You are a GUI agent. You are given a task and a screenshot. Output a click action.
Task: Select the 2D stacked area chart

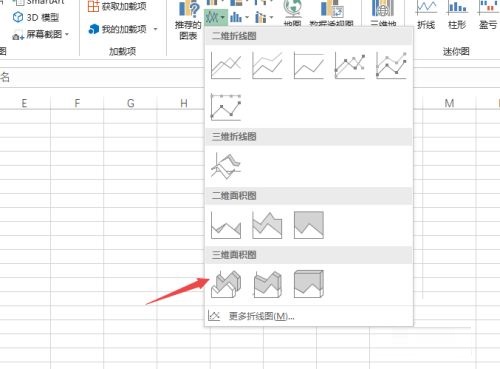[267, 225]
